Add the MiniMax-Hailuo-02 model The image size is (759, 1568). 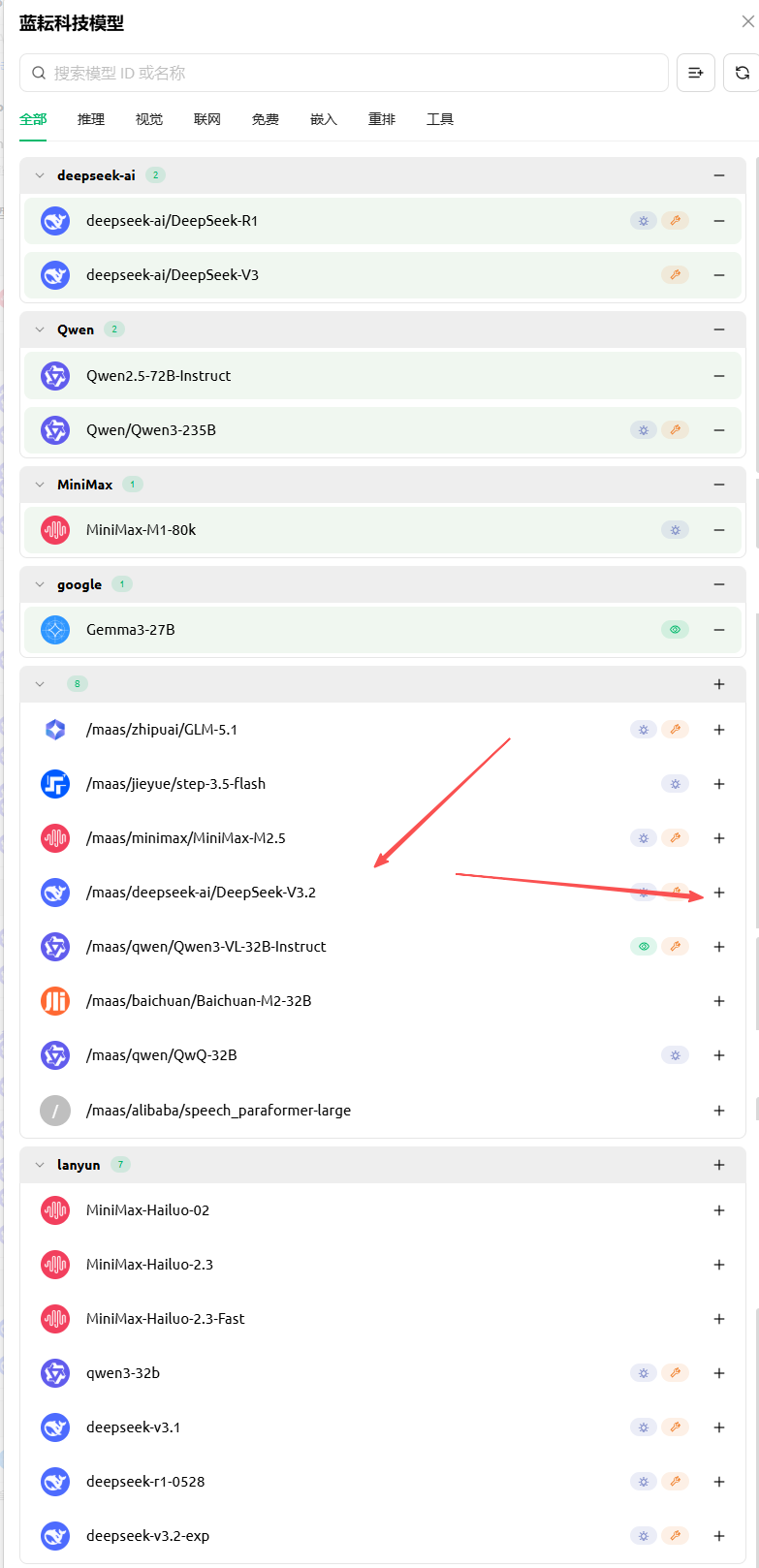click(719, 1210)
